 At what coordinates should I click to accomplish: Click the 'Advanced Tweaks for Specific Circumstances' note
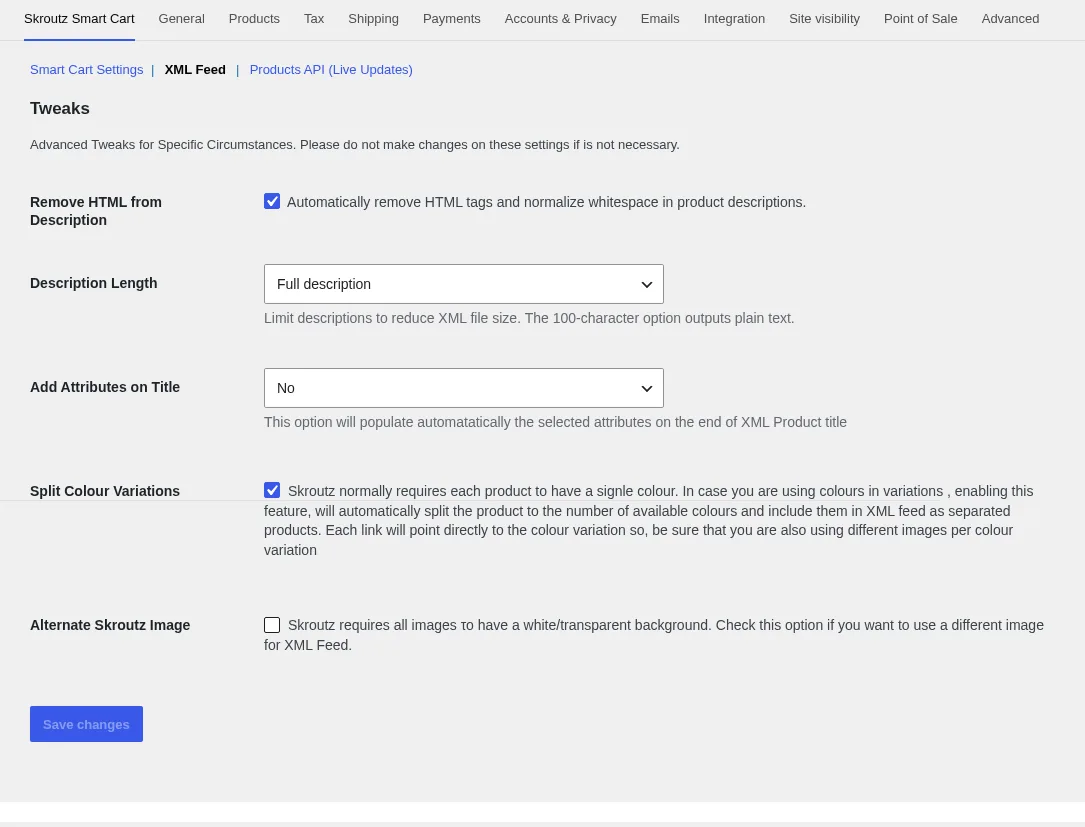[x=354, y=145]
